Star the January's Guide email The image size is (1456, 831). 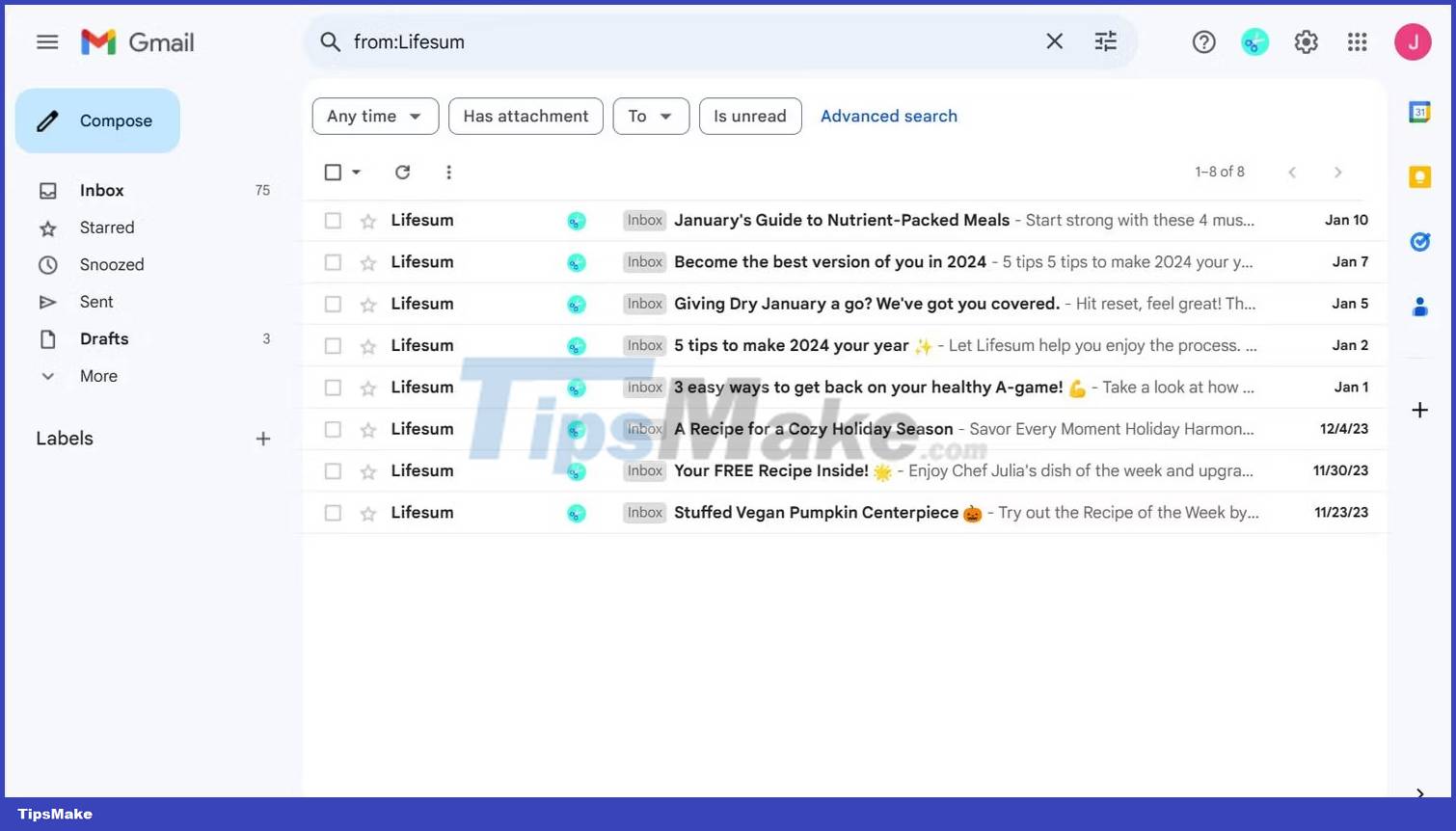367,220
